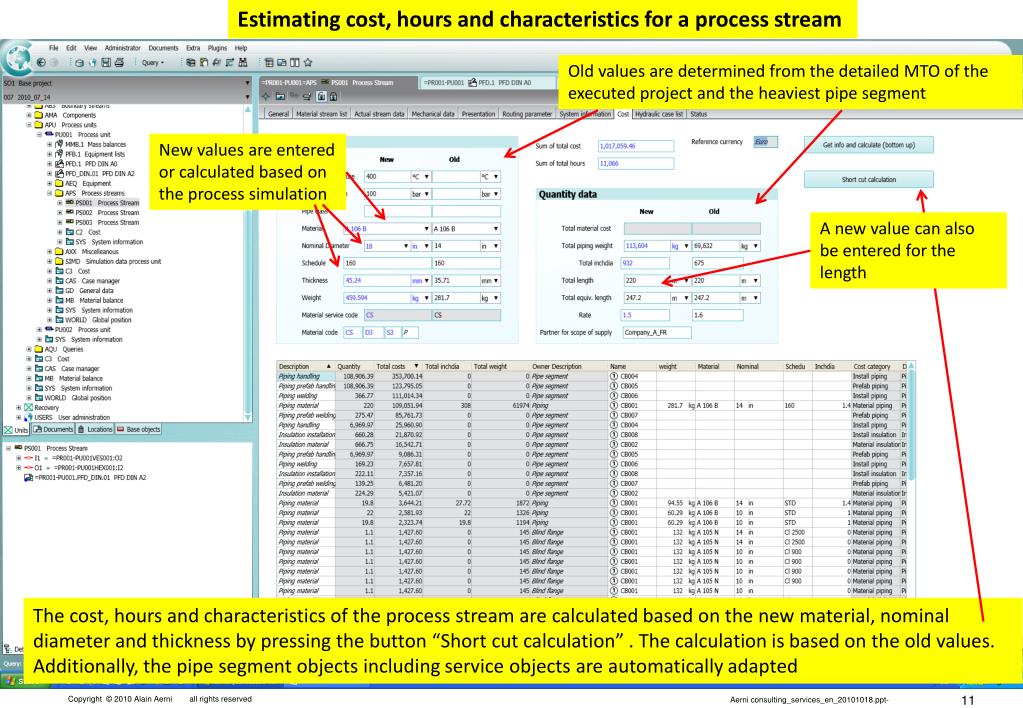This screenshot has height=708, width=1023.
Task: Open the Administrator menu
Action: 122,48
